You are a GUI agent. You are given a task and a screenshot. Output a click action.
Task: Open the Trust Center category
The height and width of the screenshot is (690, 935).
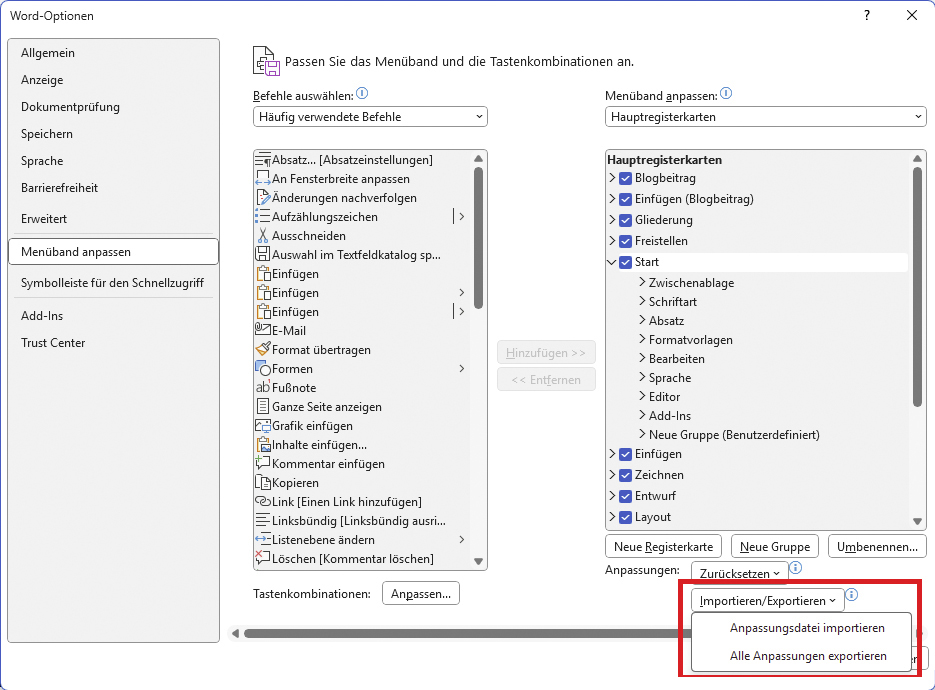point(113,343)
